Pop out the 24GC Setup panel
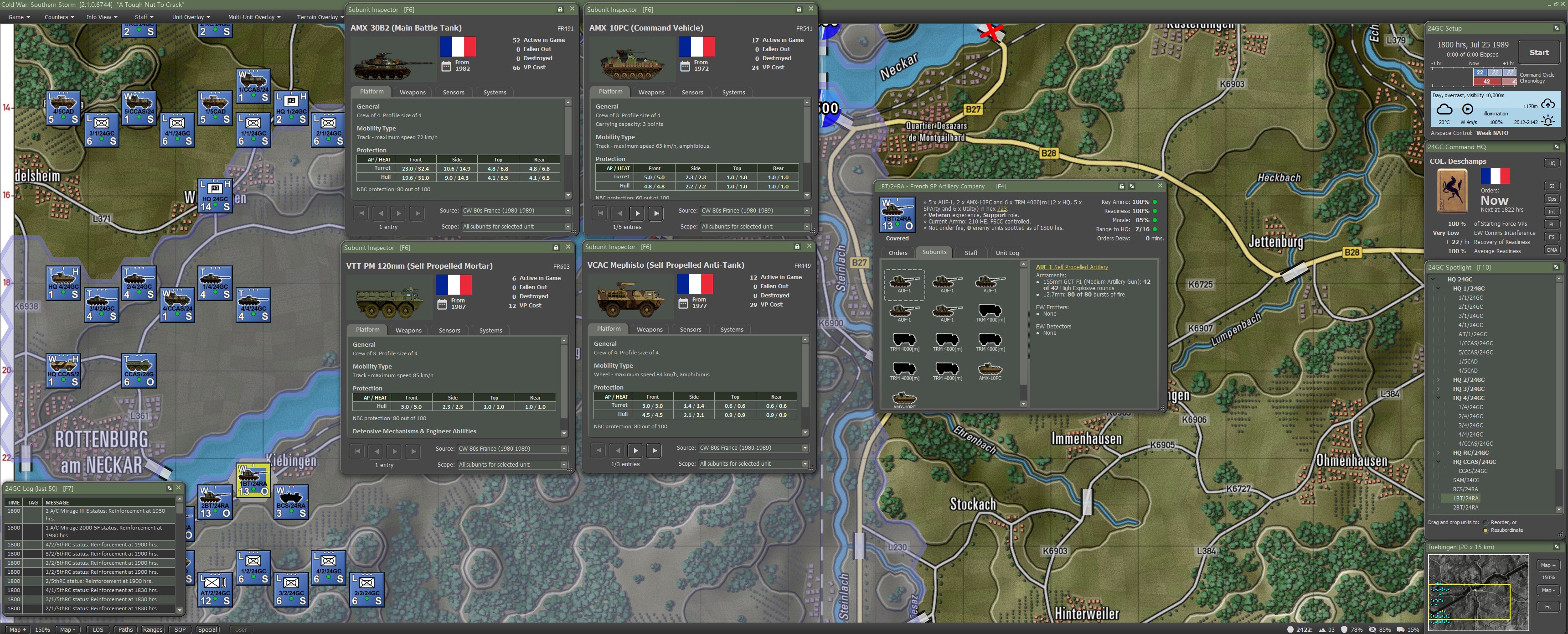This screenshot has width=1568, height=634. (1557, 29)
